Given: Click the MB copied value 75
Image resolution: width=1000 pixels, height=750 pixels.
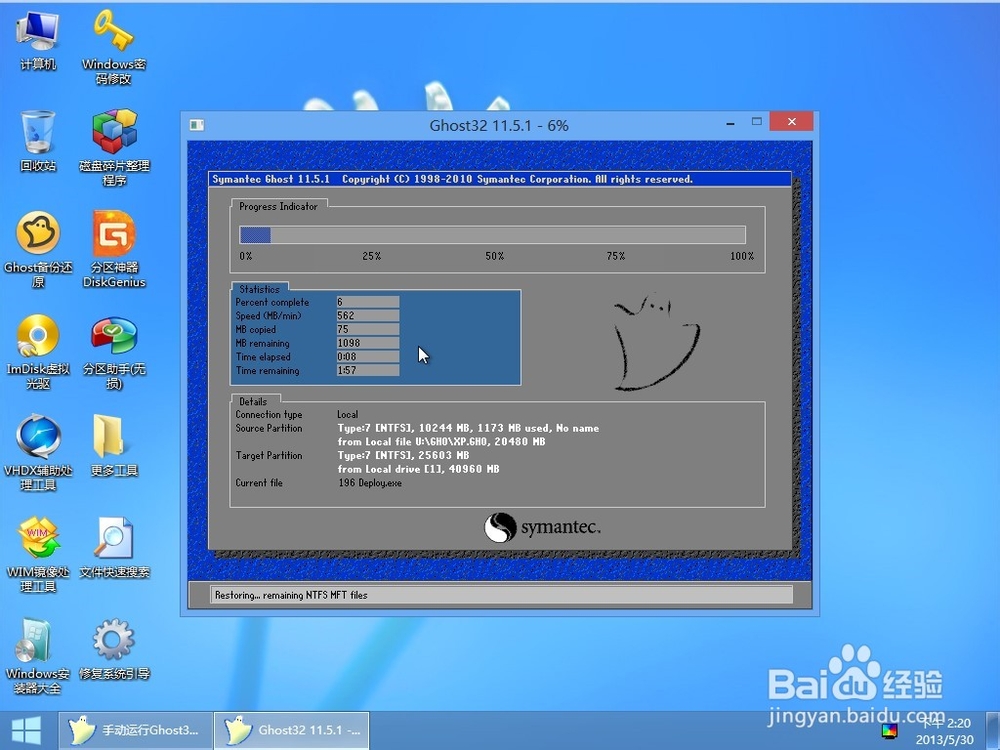Looking at the screenshot, I should [368, 329].
